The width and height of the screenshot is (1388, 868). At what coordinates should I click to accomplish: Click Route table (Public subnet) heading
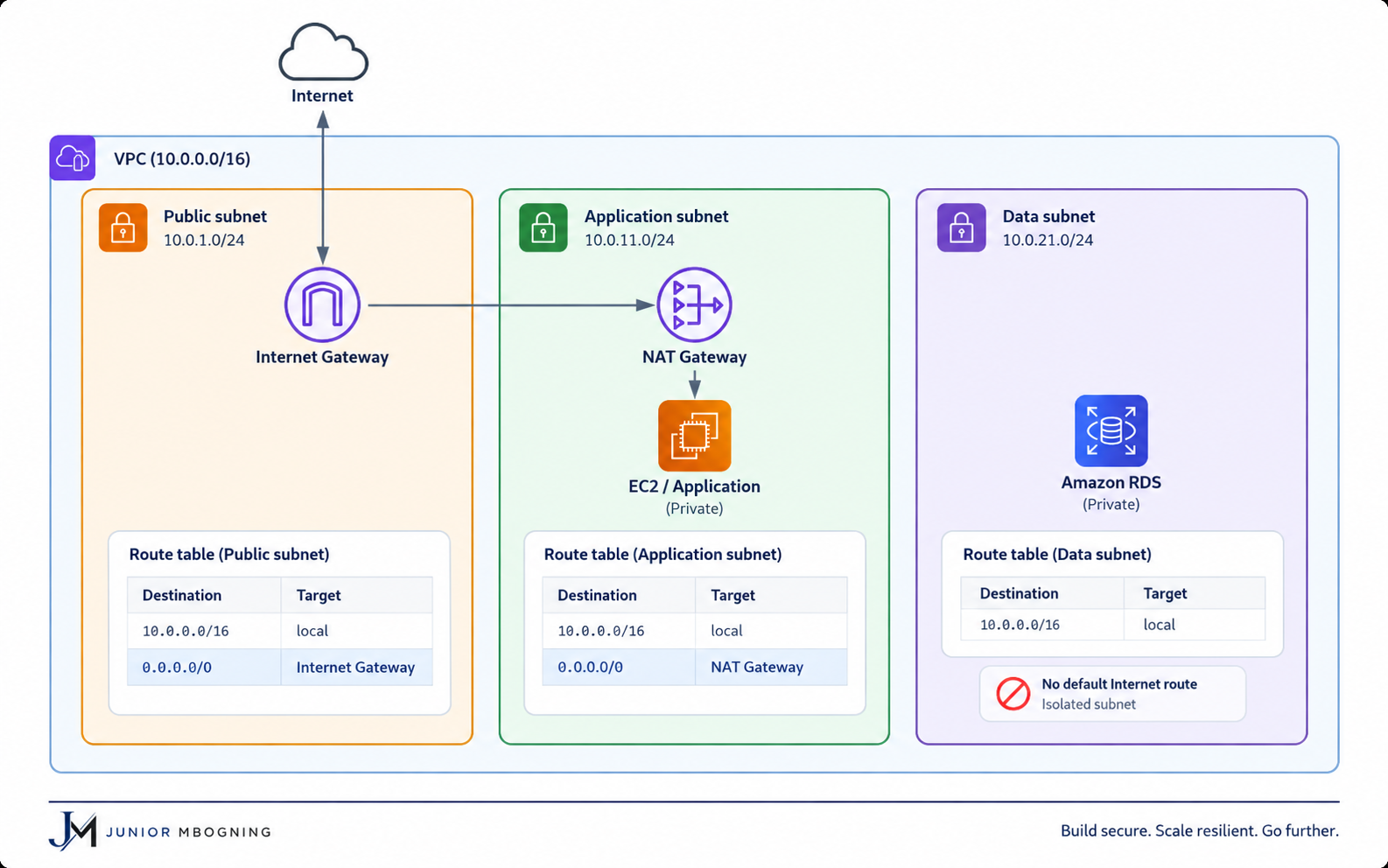(x=229, y=554)
